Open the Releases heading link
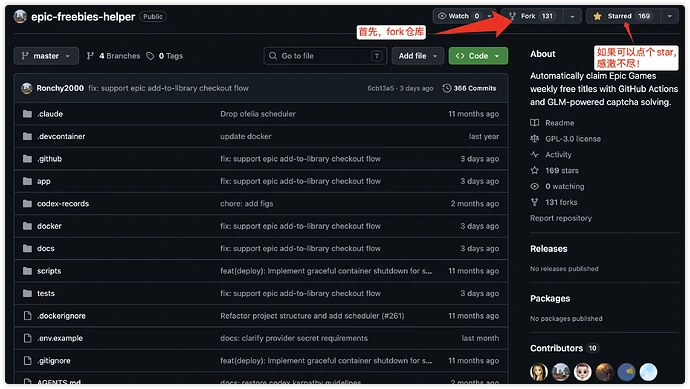This screenshot has width=690, height=389. [x=548, y=249]
